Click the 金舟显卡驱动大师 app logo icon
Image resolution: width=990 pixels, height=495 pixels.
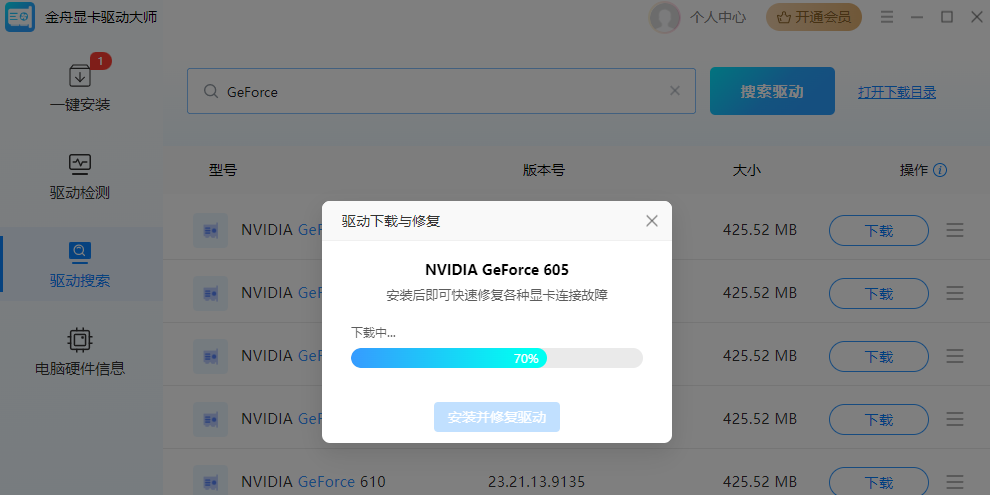pyautogui.click(x=20, y=17)
